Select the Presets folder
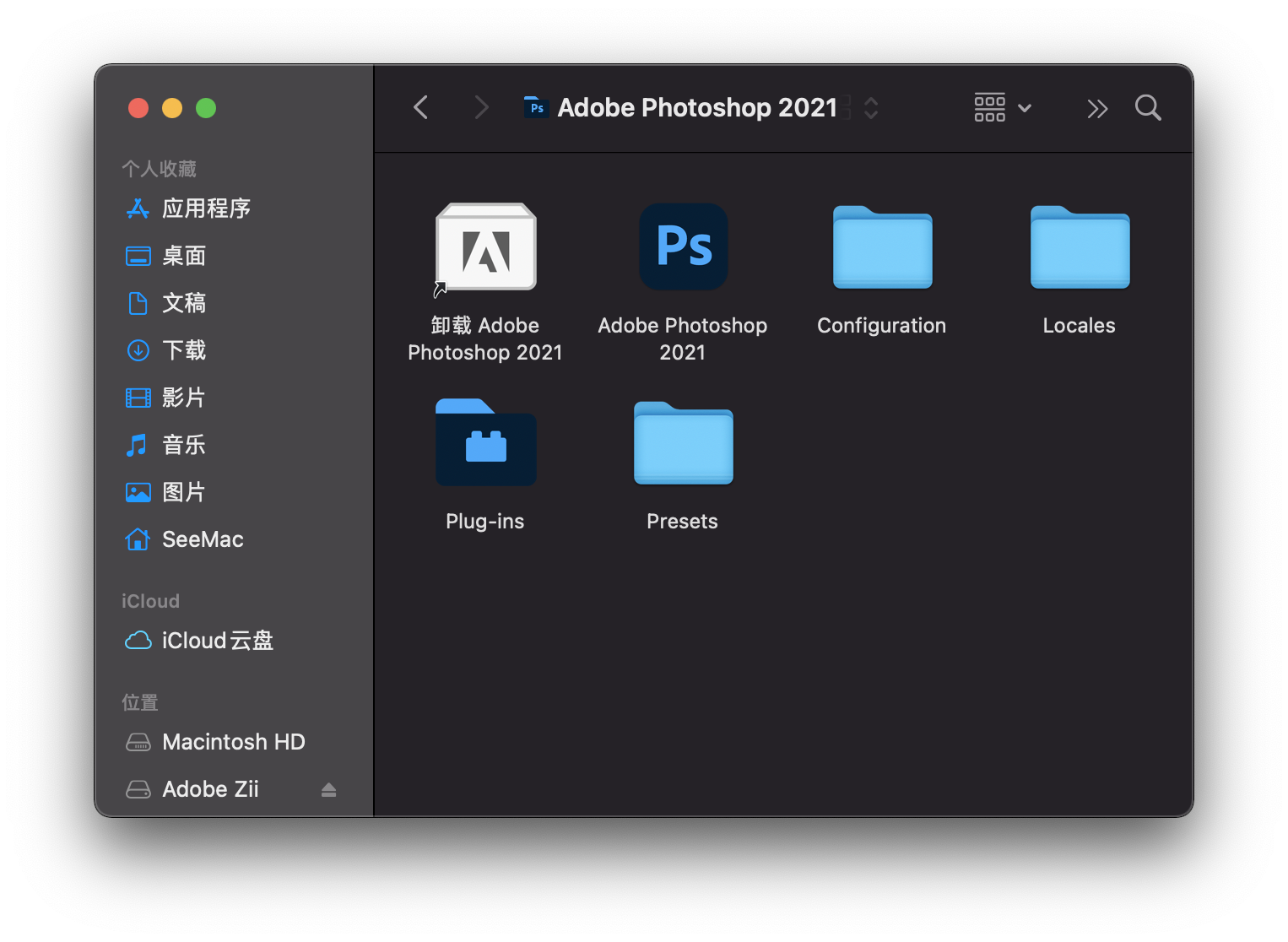This screenshot has height=942, width=1288. [x=683, y=443]
